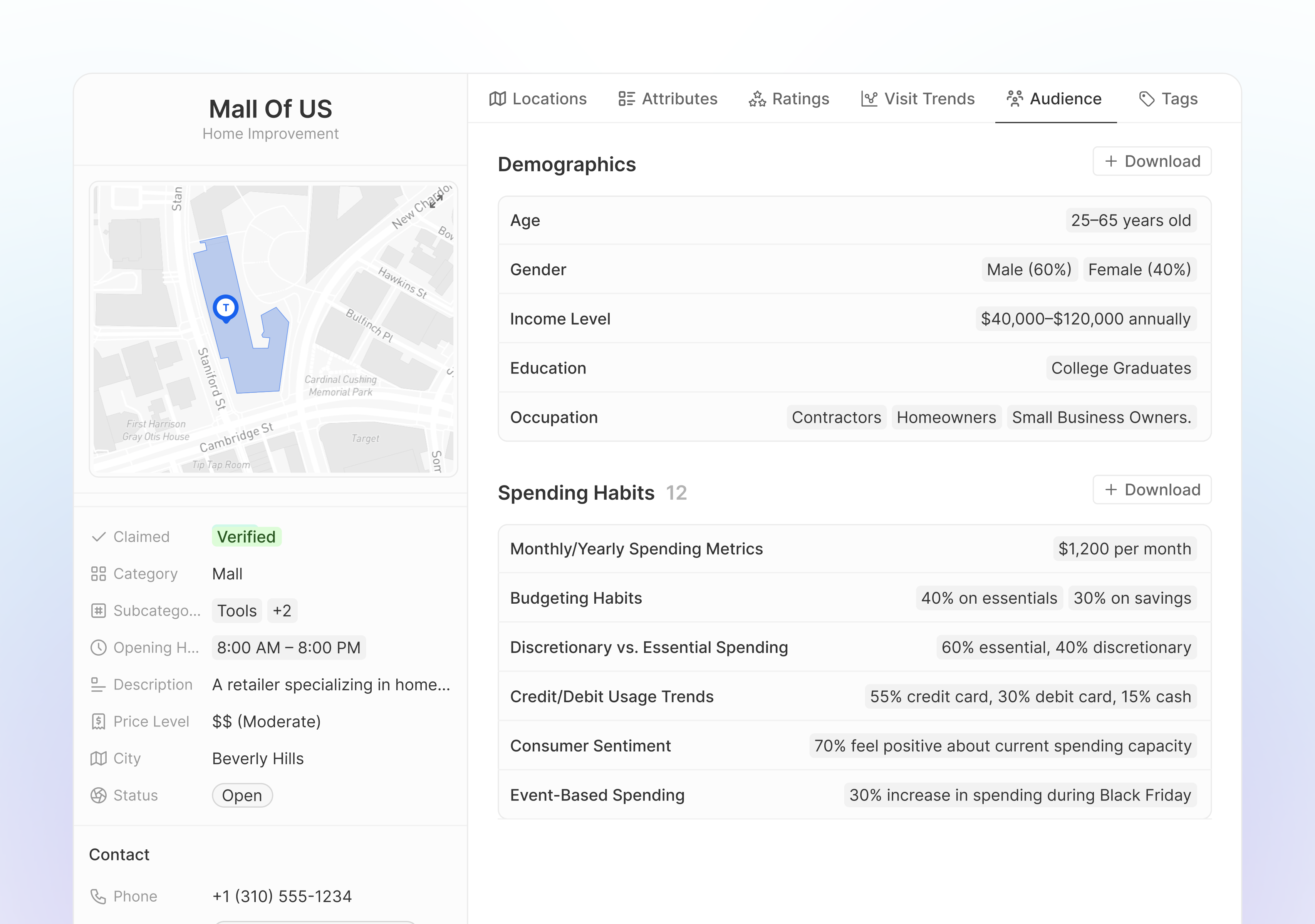This screenshot has height=924, width=1315.
Task: Click the expand map arrows icon
Action: point(436,201)
